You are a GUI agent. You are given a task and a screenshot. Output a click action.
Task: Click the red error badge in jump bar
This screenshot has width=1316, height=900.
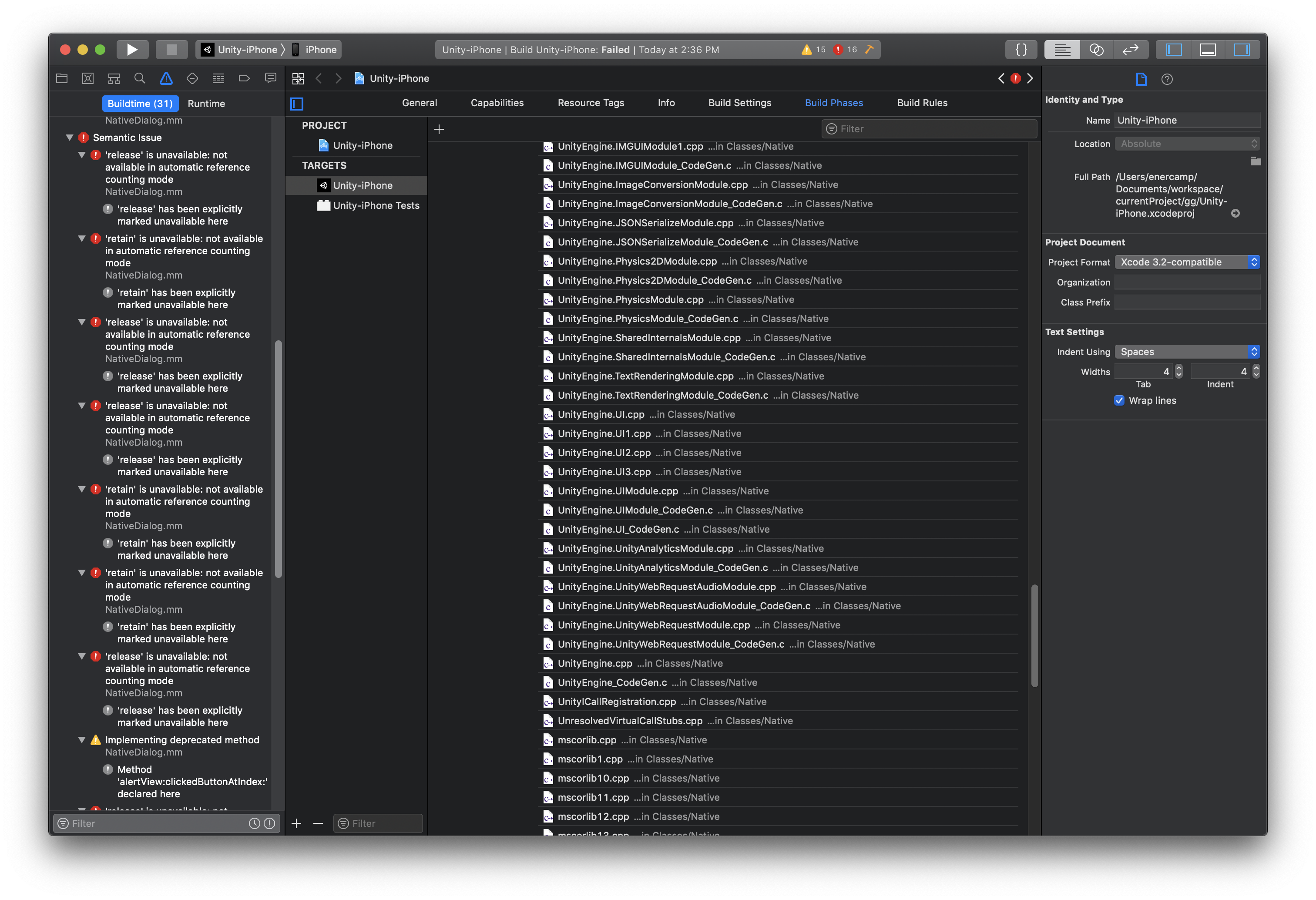coord(1016,78)
